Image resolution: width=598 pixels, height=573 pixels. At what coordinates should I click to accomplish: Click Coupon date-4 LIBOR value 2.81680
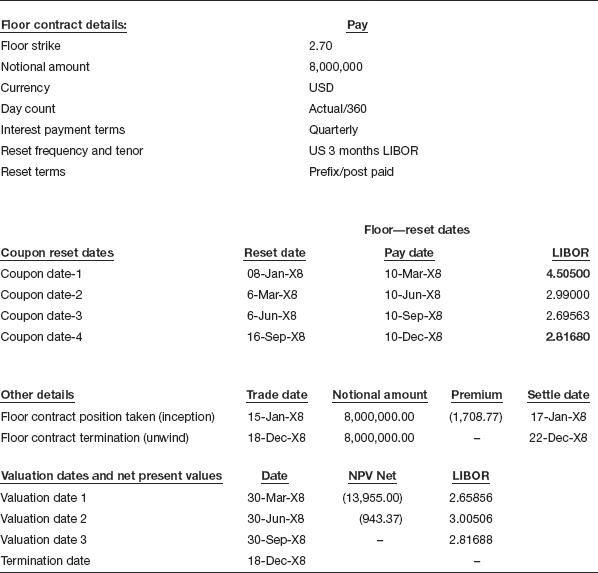click(x=568, y=337)
